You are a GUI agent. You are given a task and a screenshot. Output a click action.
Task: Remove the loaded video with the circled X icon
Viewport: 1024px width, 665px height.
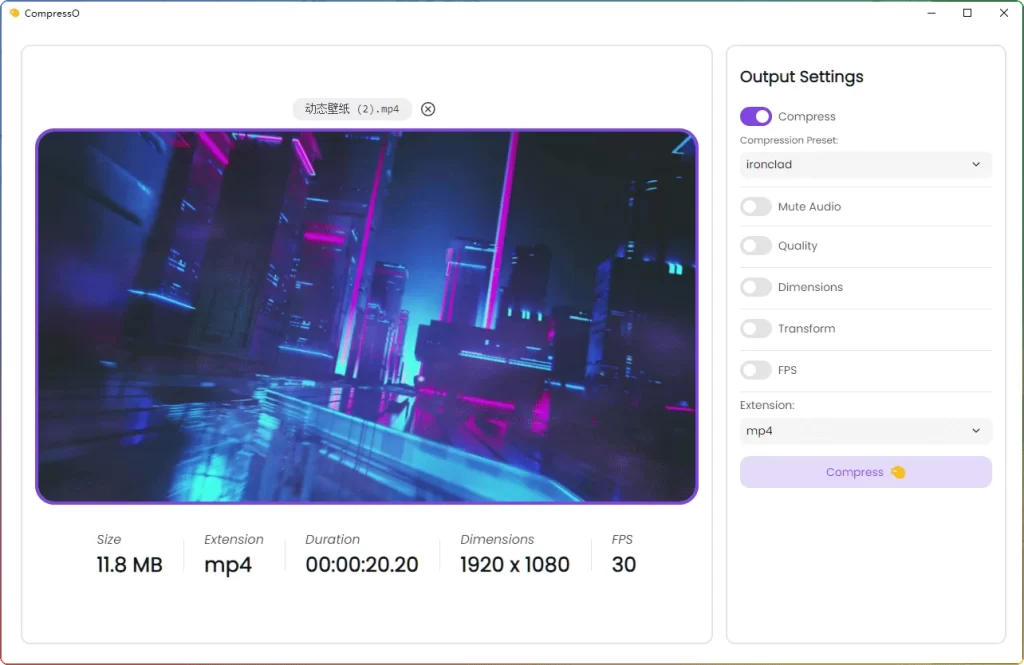click(428, 109)
